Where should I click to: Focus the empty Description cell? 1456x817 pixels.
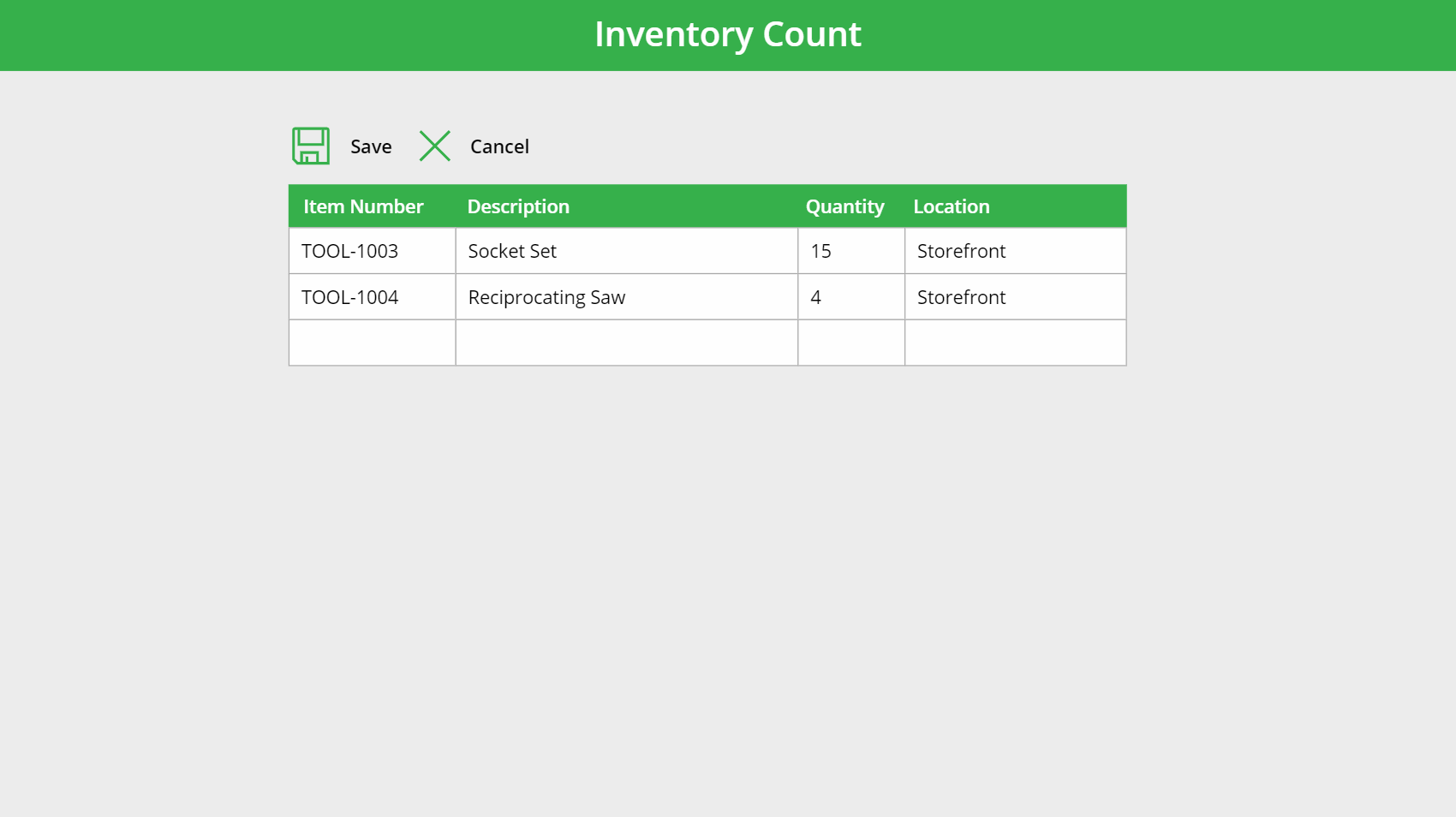(626, 343)
